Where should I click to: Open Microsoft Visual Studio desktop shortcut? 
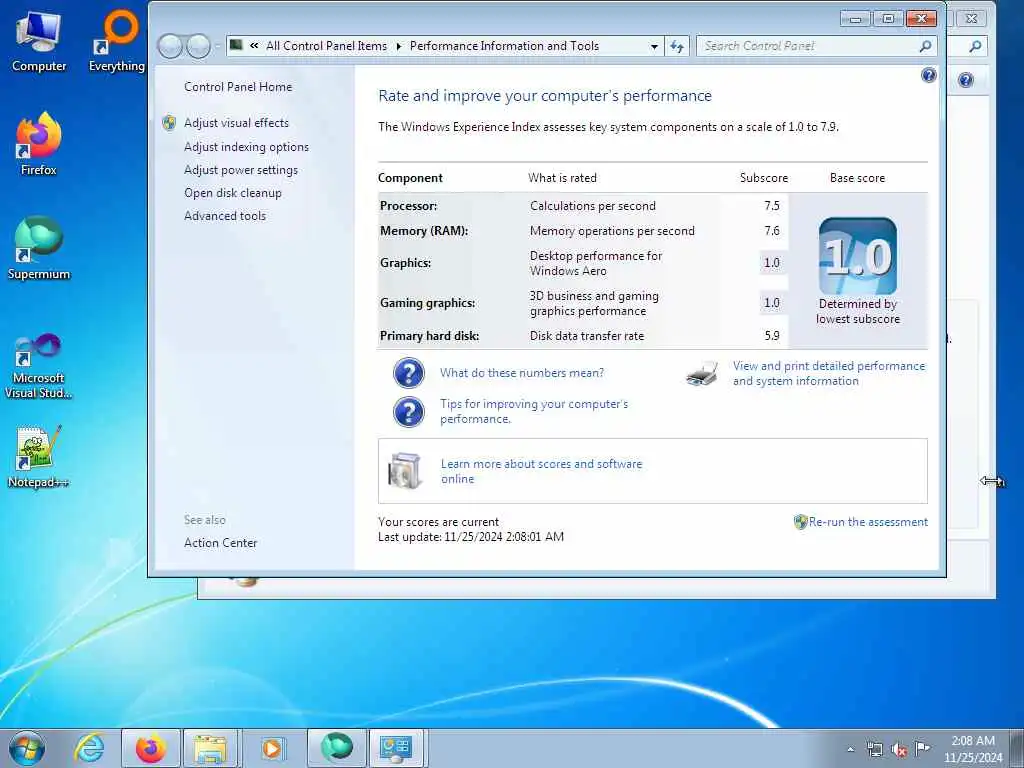(39, 366)
